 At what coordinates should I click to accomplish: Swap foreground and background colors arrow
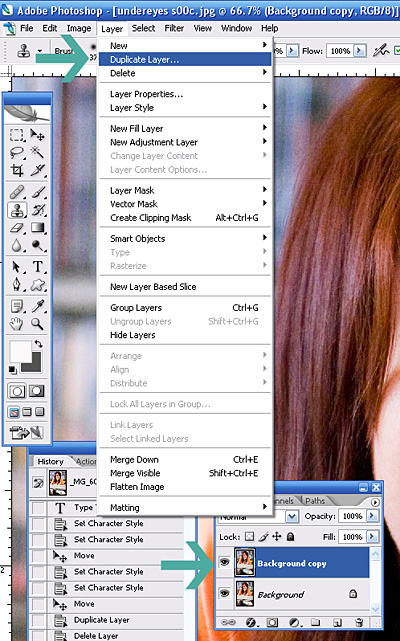(x=38, y=343)
